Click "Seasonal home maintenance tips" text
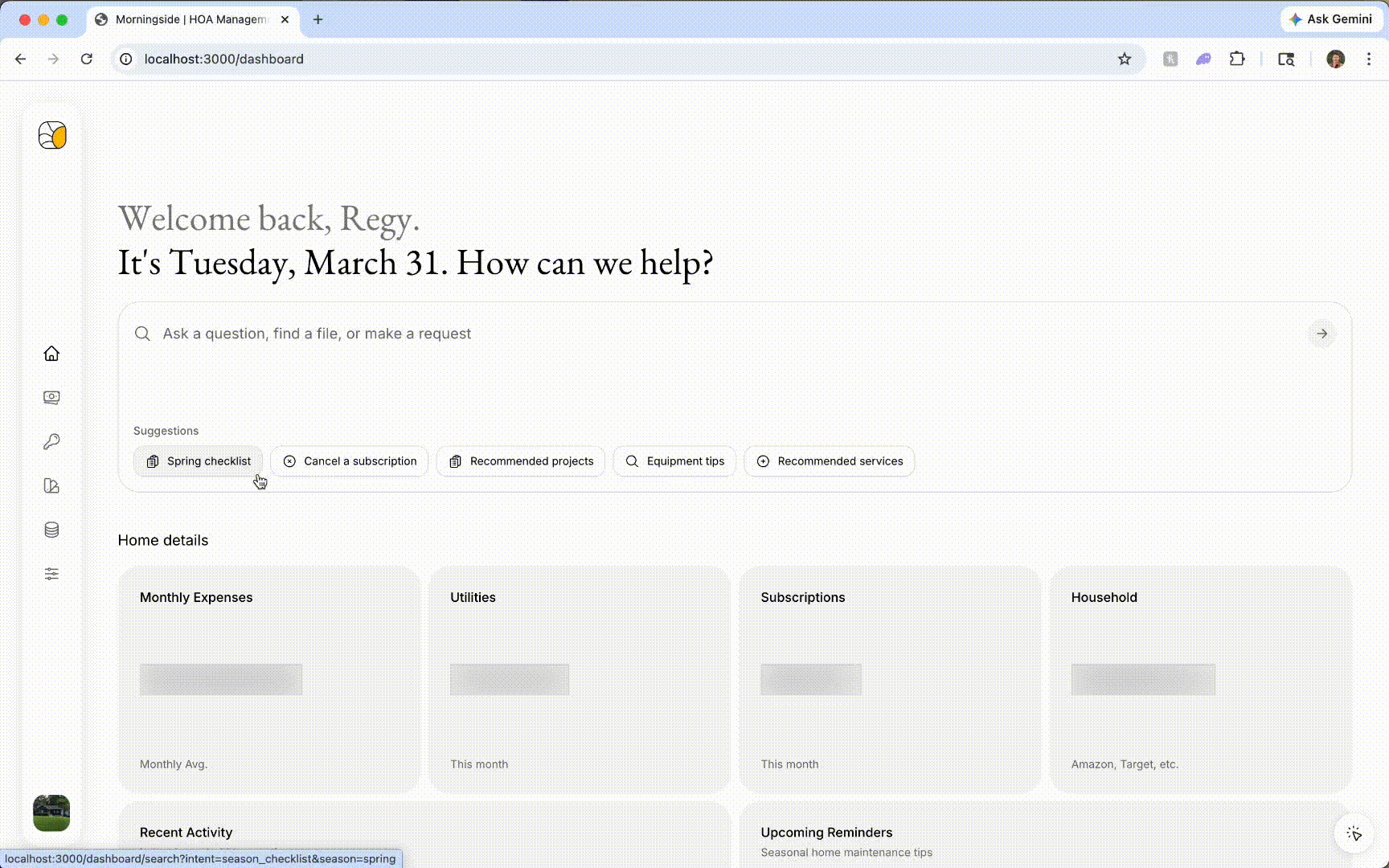1389x868 pixels. (846, 853)
